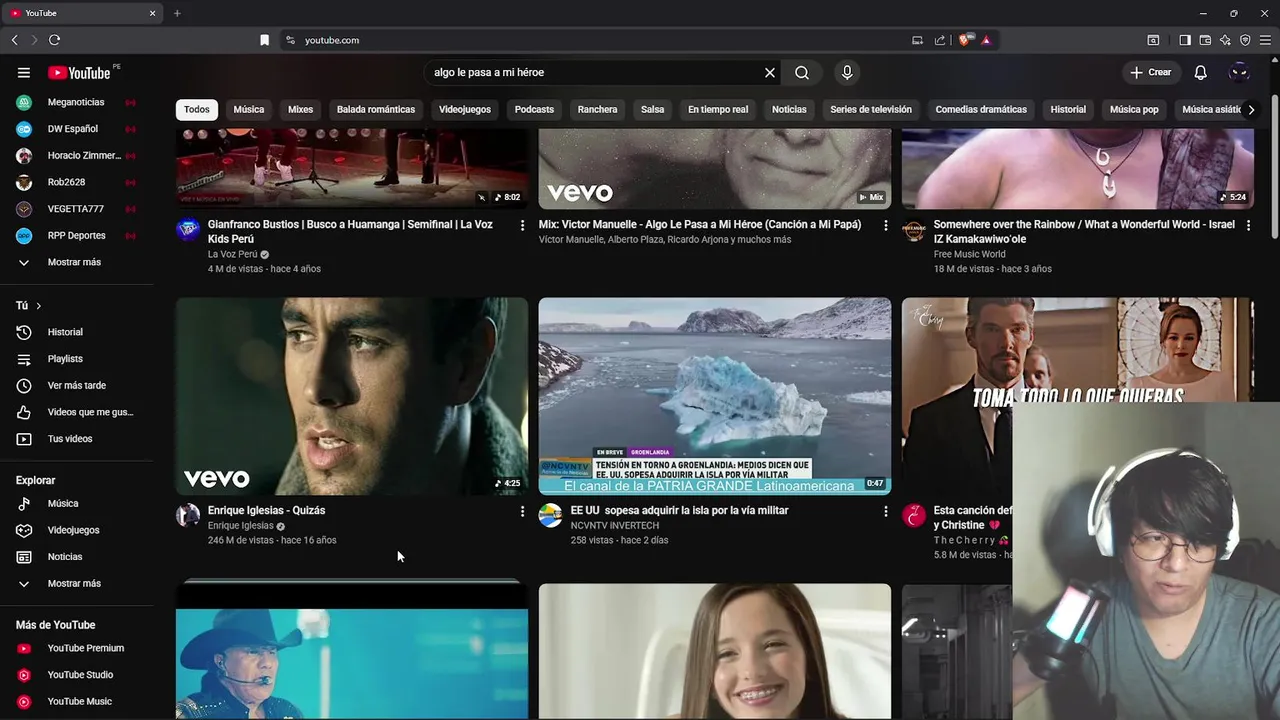Go back with the browser back arrow
The image size is (1280, 720).
pos(14,40)
